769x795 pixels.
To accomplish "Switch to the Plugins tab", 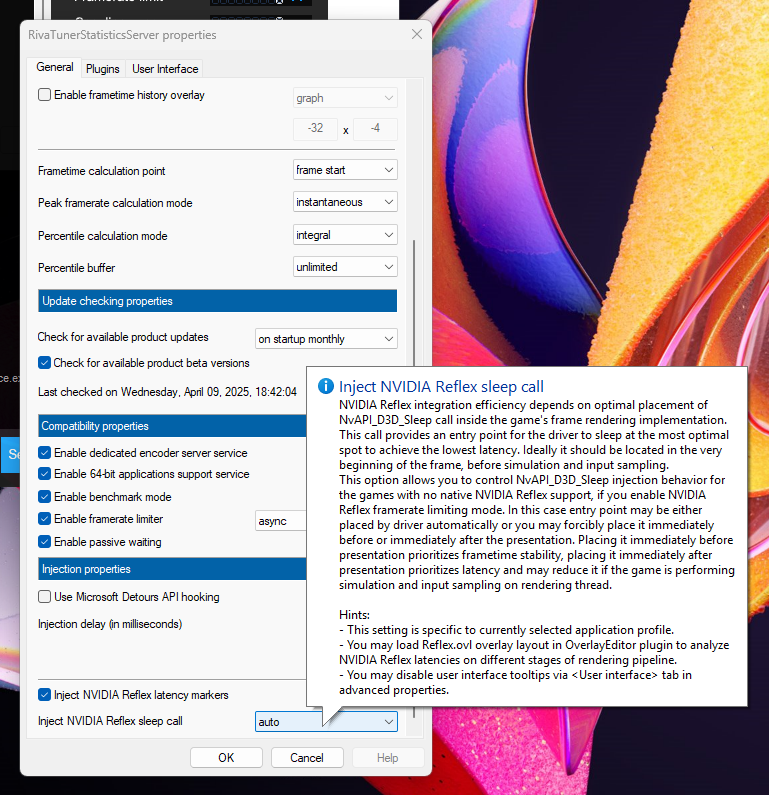I will coord(102,68).
